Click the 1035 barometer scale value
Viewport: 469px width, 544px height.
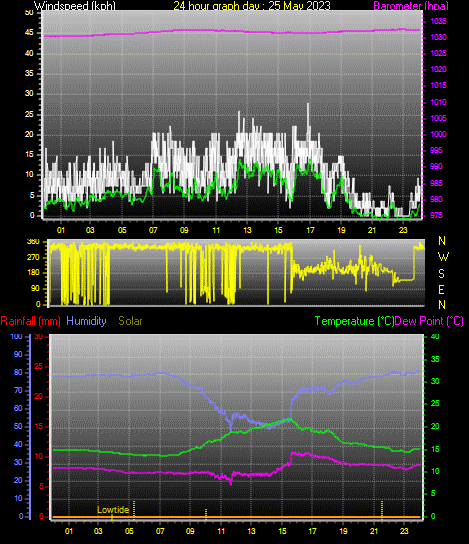point(438,22)
